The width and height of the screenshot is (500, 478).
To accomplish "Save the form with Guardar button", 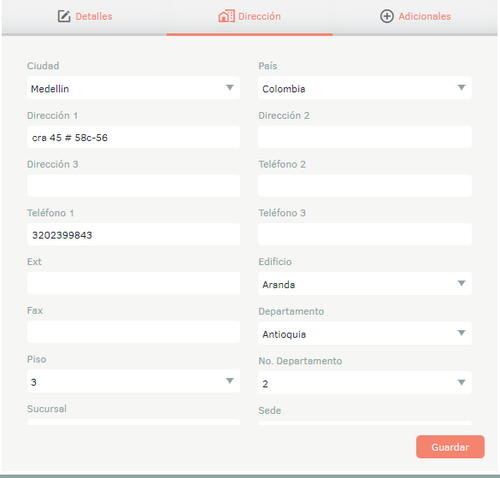I will [450, 447].
